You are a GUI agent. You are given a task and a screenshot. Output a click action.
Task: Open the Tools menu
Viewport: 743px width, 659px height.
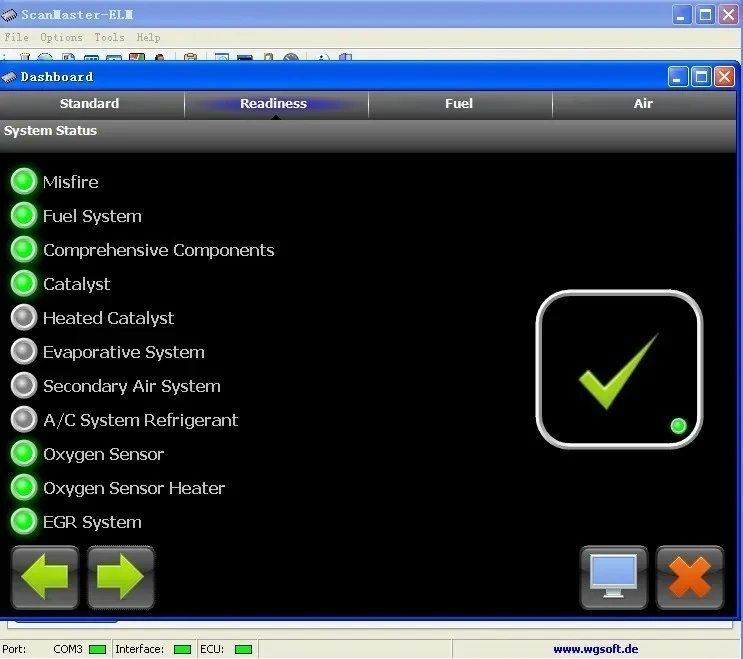click(x=109, y=37)
